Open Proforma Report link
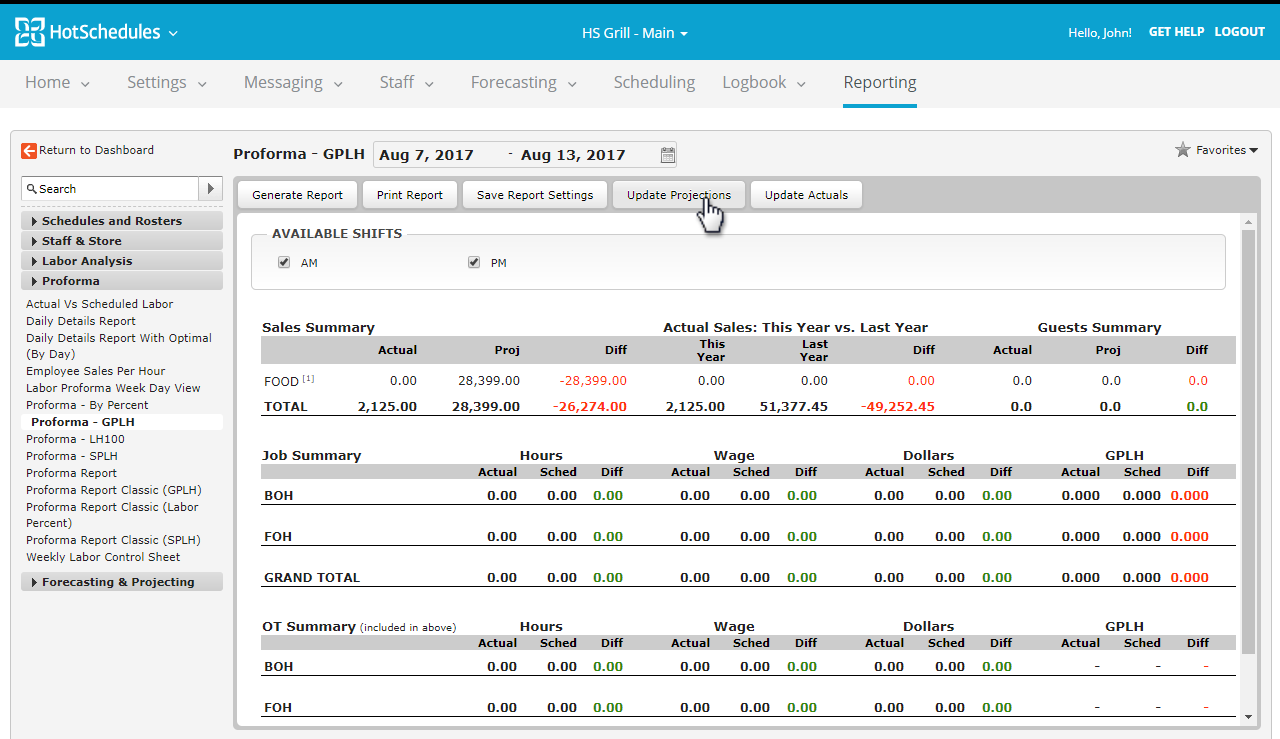This screenshot has height=739, width=1280. [x=71, y=473]
